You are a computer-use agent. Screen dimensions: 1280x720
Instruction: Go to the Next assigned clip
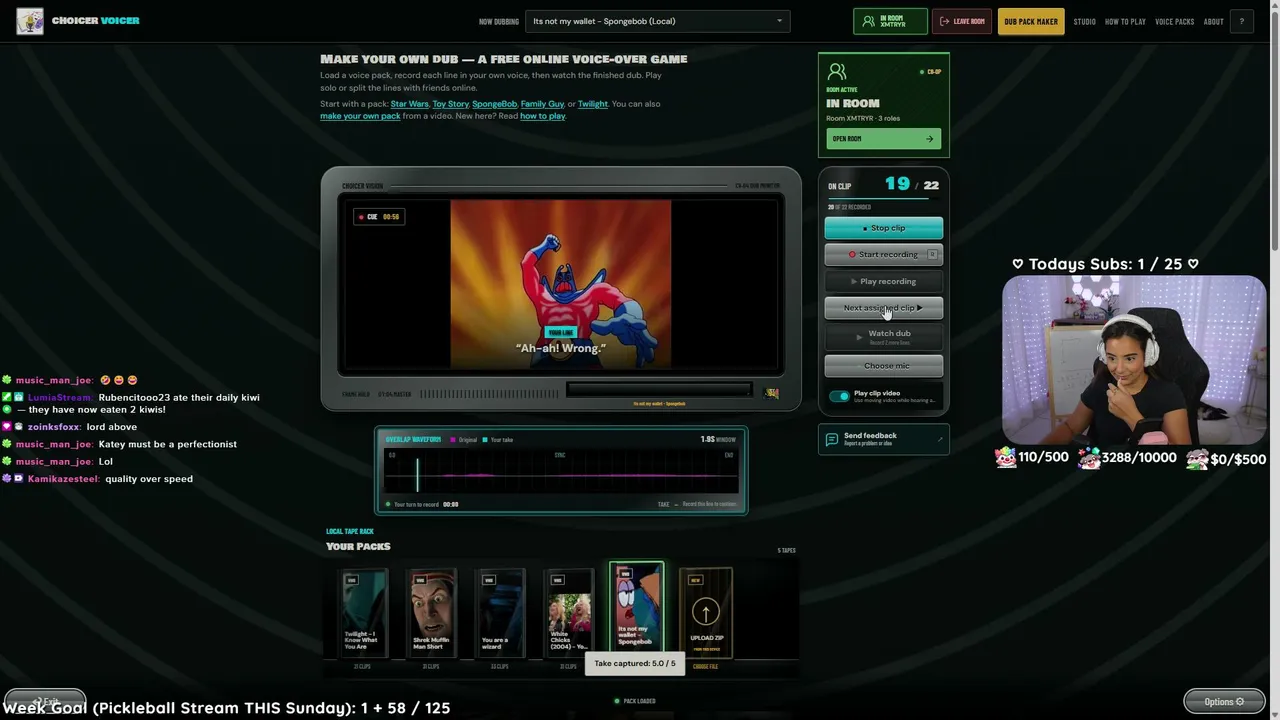coord(884,308)
